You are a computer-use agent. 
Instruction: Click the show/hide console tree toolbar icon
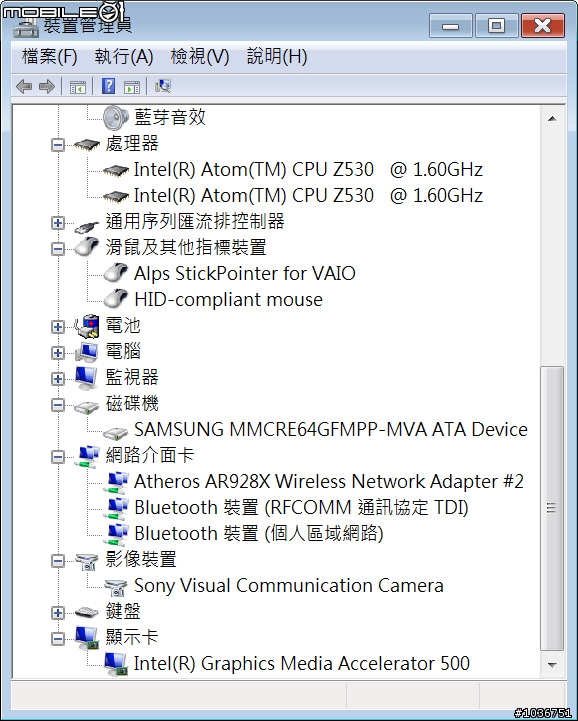[77, 86]
